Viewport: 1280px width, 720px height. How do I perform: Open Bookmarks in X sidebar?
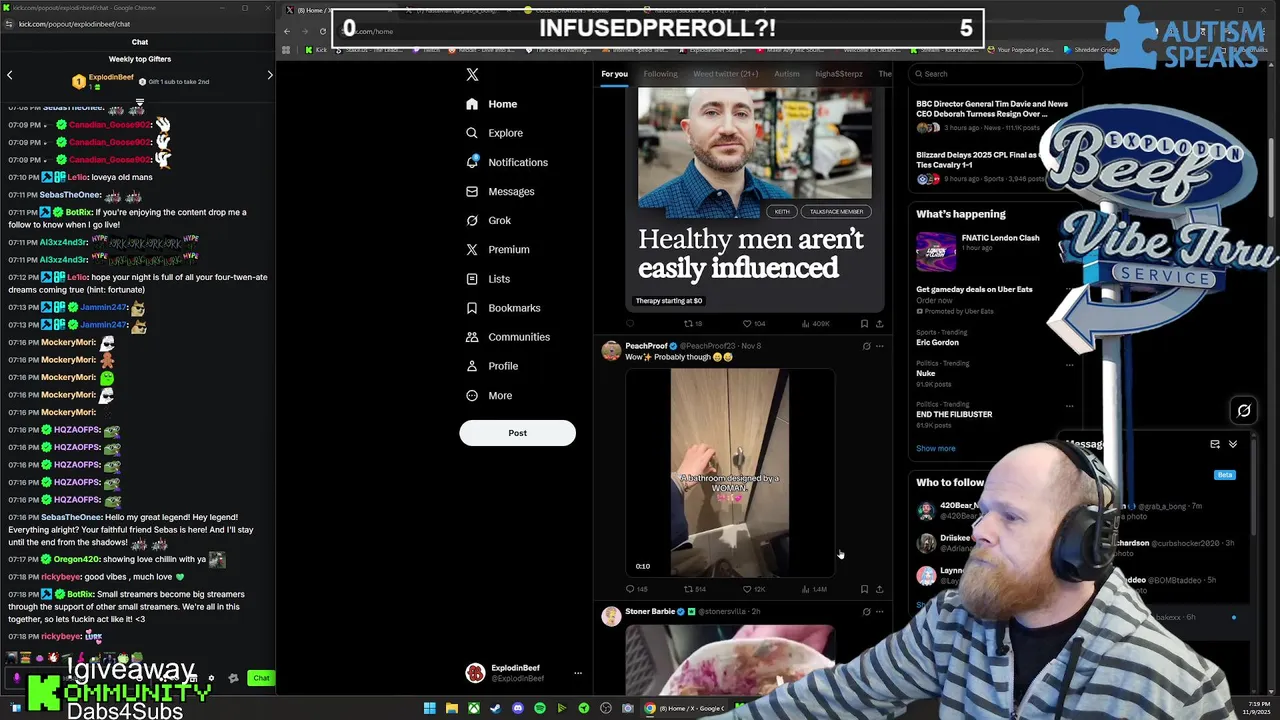tap(503, 308)
